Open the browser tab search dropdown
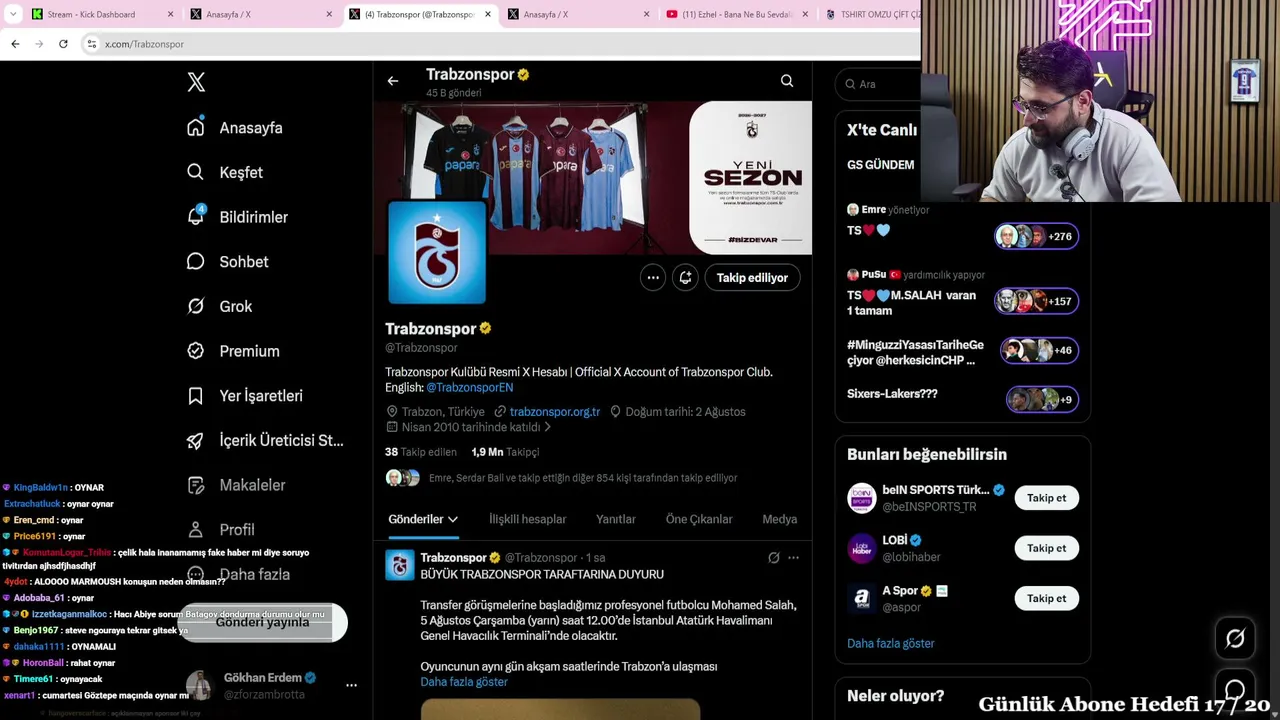The image size is (1280, 720). (x=13, y=14)
